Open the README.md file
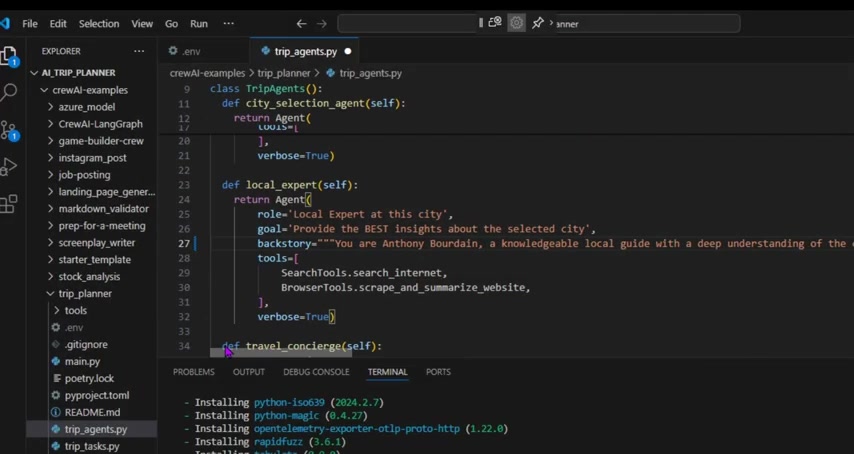 (x=92, y=412)
